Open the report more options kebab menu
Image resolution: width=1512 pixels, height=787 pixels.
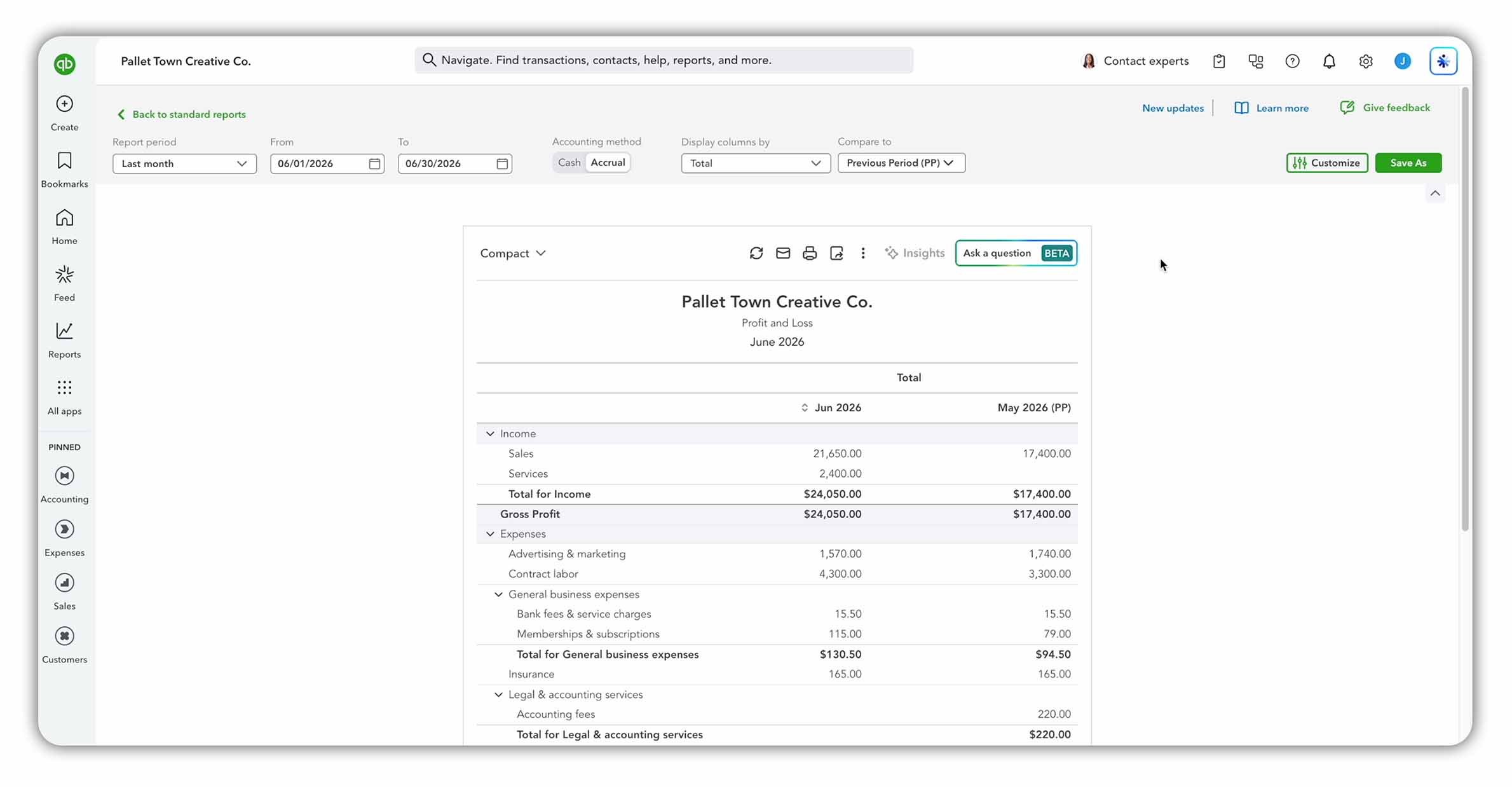coord(862,253)
